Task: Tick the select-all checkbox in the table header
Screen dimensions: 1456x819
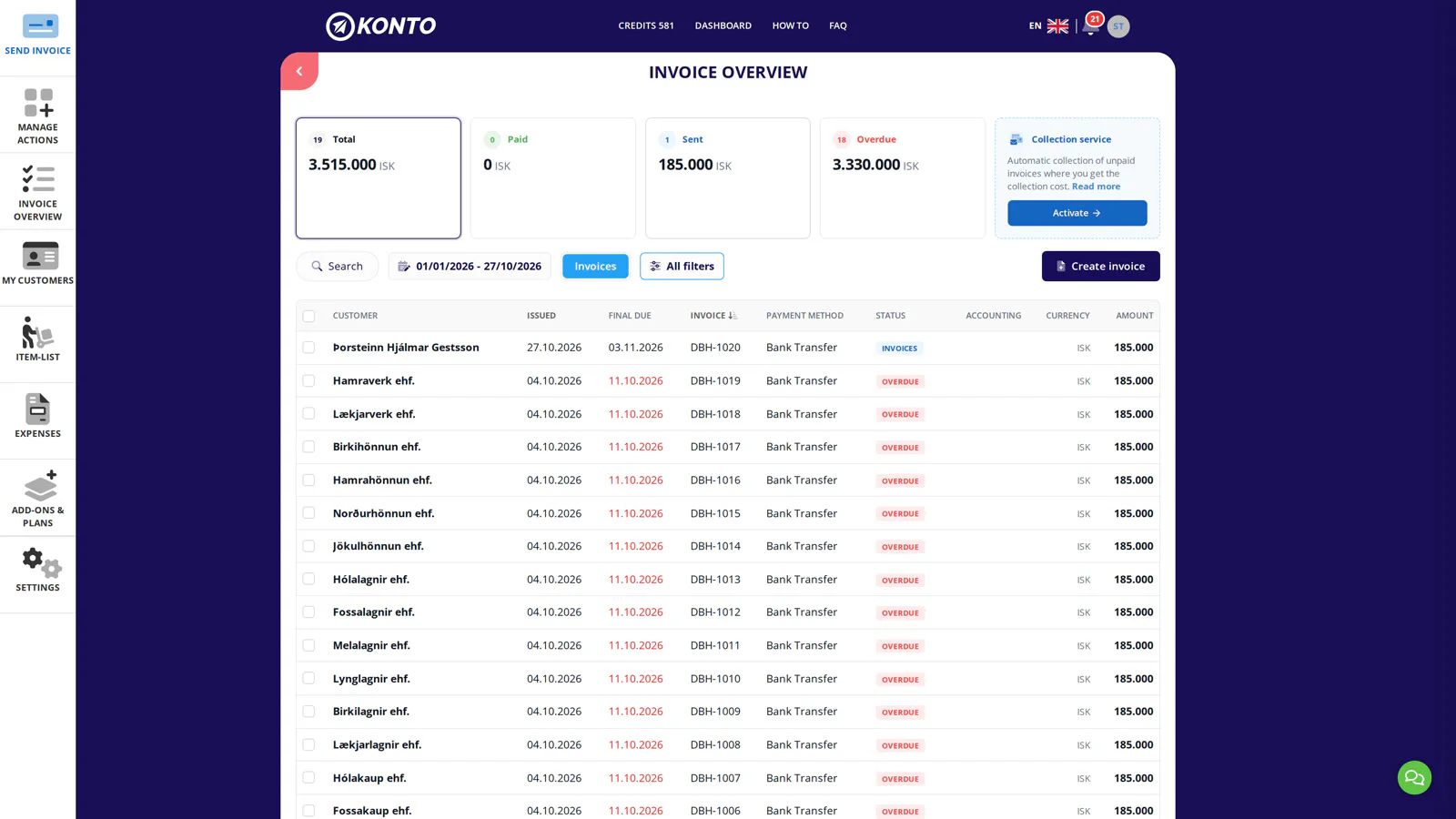Action: pos(308,316)
